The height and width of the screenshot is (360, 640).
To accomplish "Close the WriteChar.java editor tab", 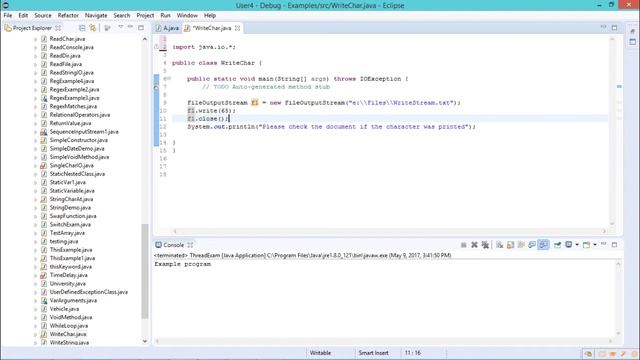I will click(238, 28).
